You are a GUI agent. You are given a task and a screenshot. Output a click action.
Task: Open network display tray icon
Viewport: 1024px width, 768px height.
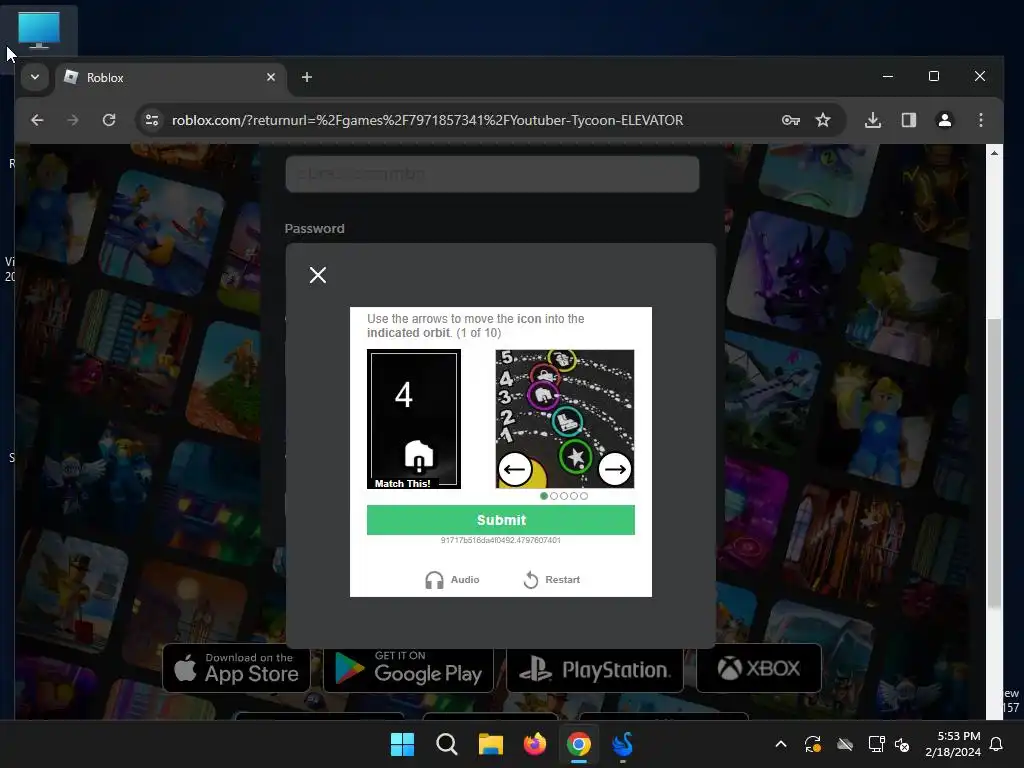876,744
